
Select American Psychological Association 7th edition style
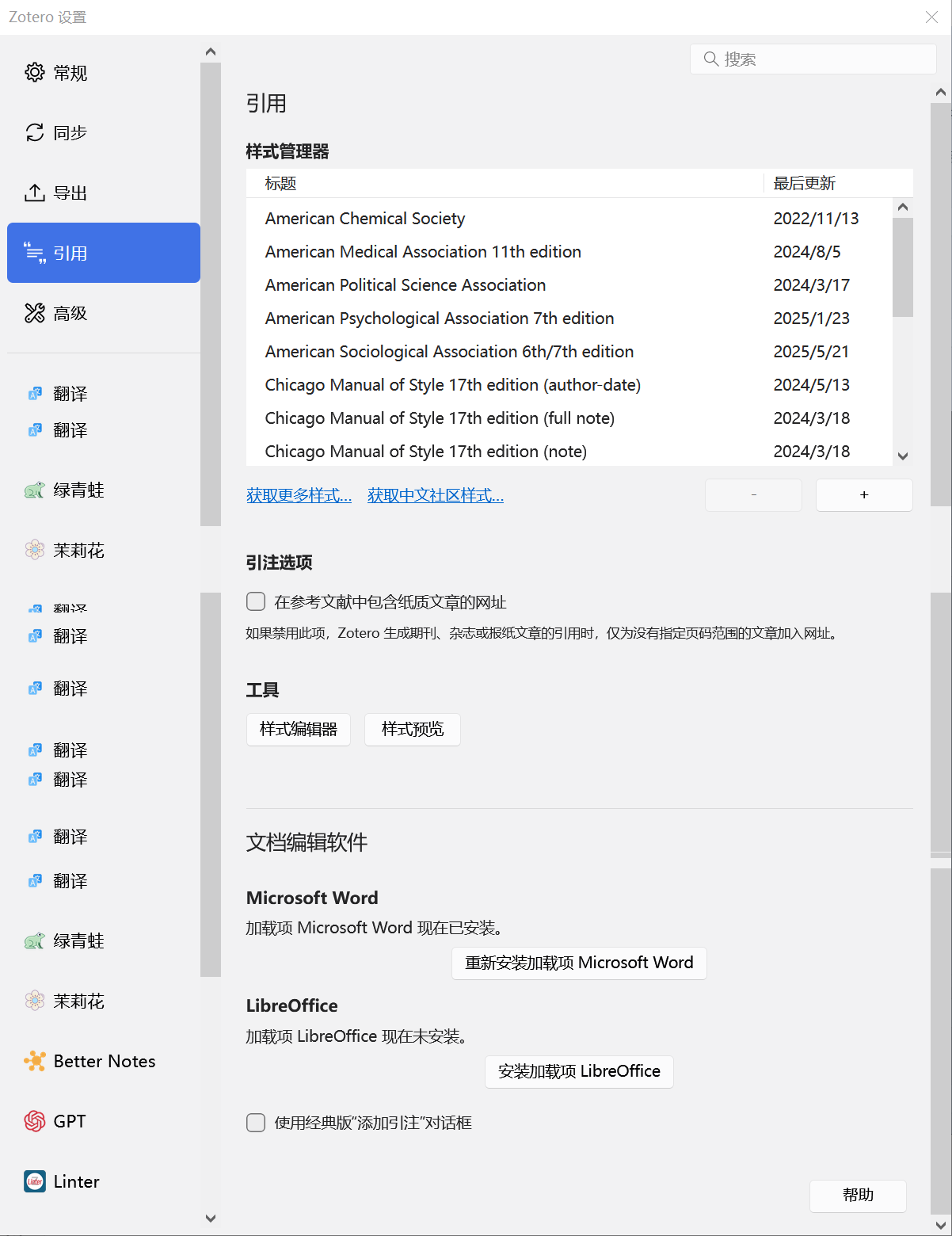[x=440, y=319]
